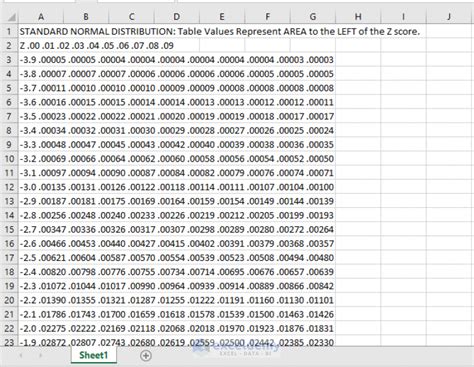Click the row beginning with -3.7

tap(177, 88)
